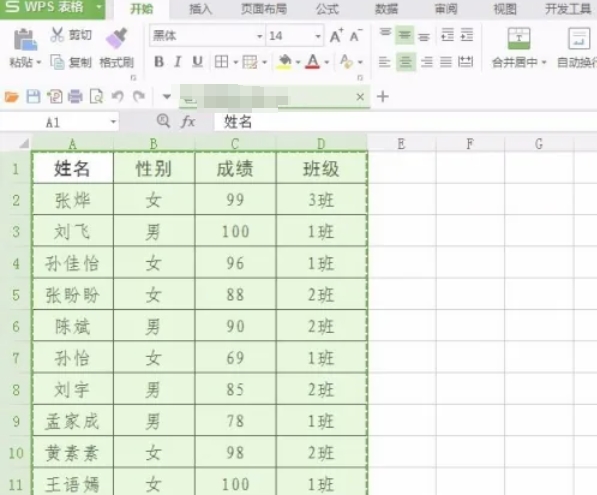Screen dimensions: 597x495
Task: Select the Format Painter brush
Action: [x=117, y=38]
